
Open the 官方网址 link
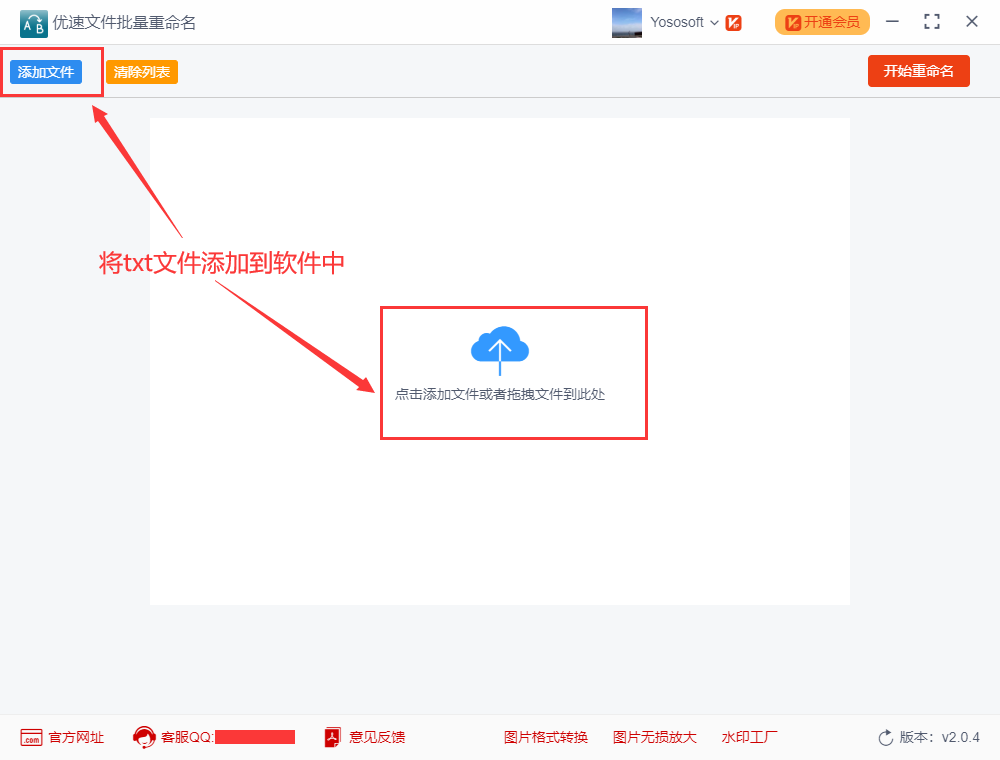click(x=76, y=738)
